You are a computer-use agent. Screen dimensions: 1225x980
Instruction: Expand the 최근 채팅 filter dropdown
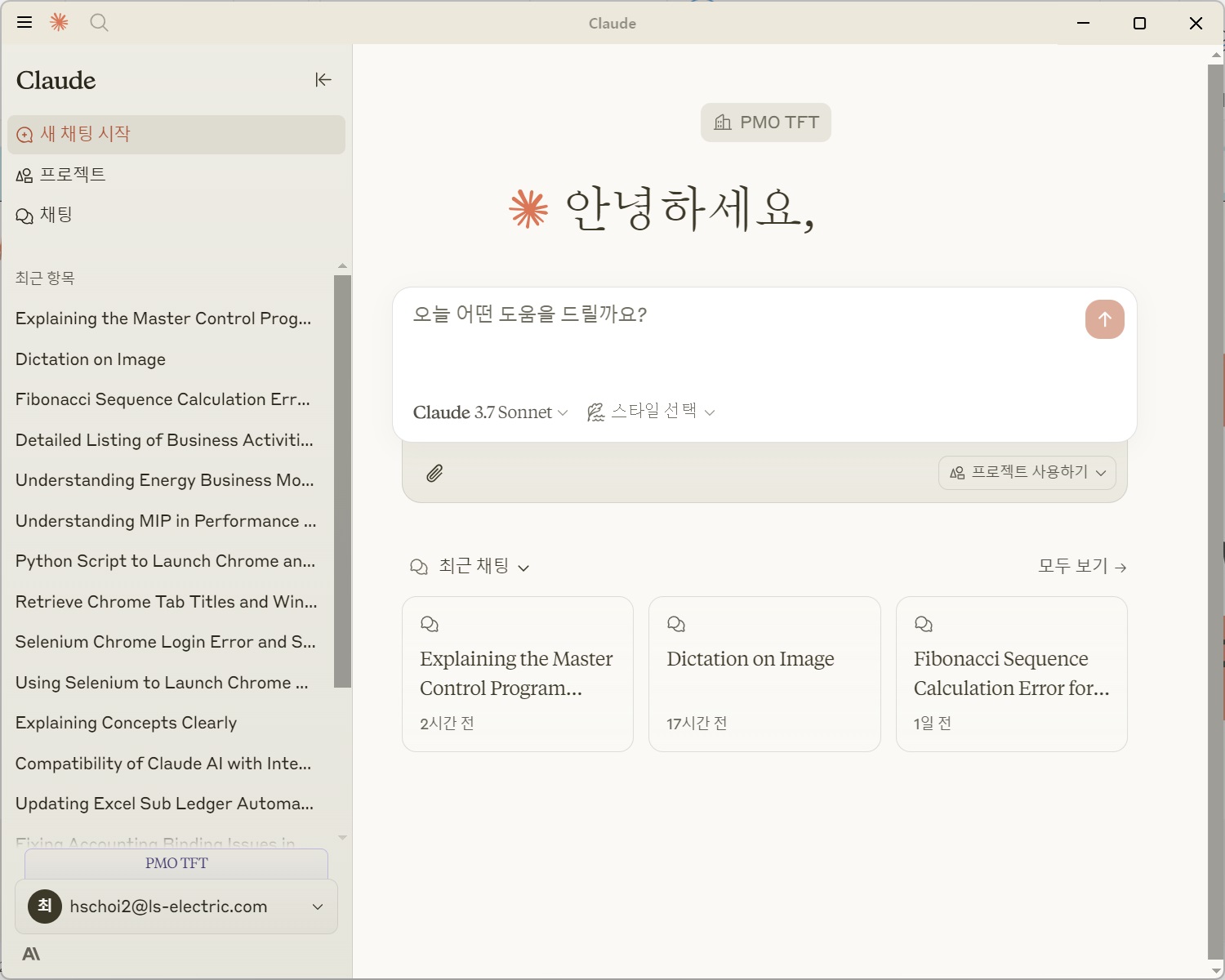[470, 567]
